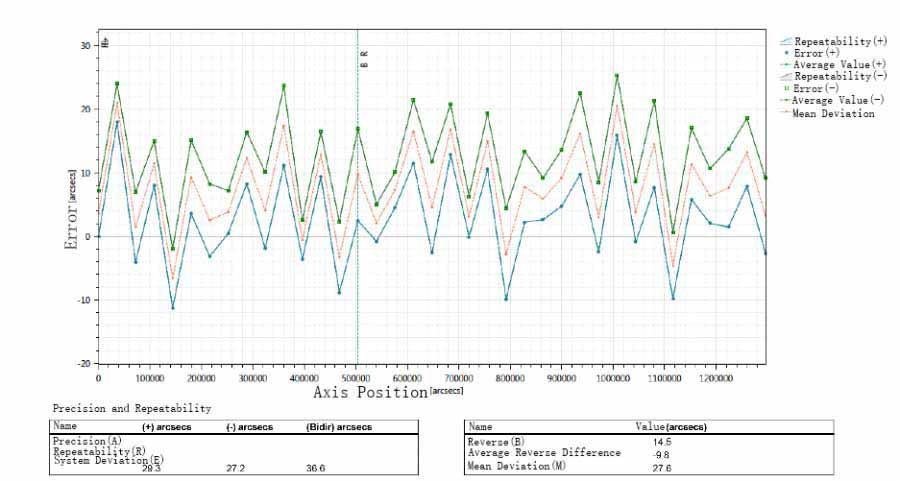Screen dimensions: 900x482
Task: Click the Error [arcsecs] vertical axis title
Action: pos(71,199)
